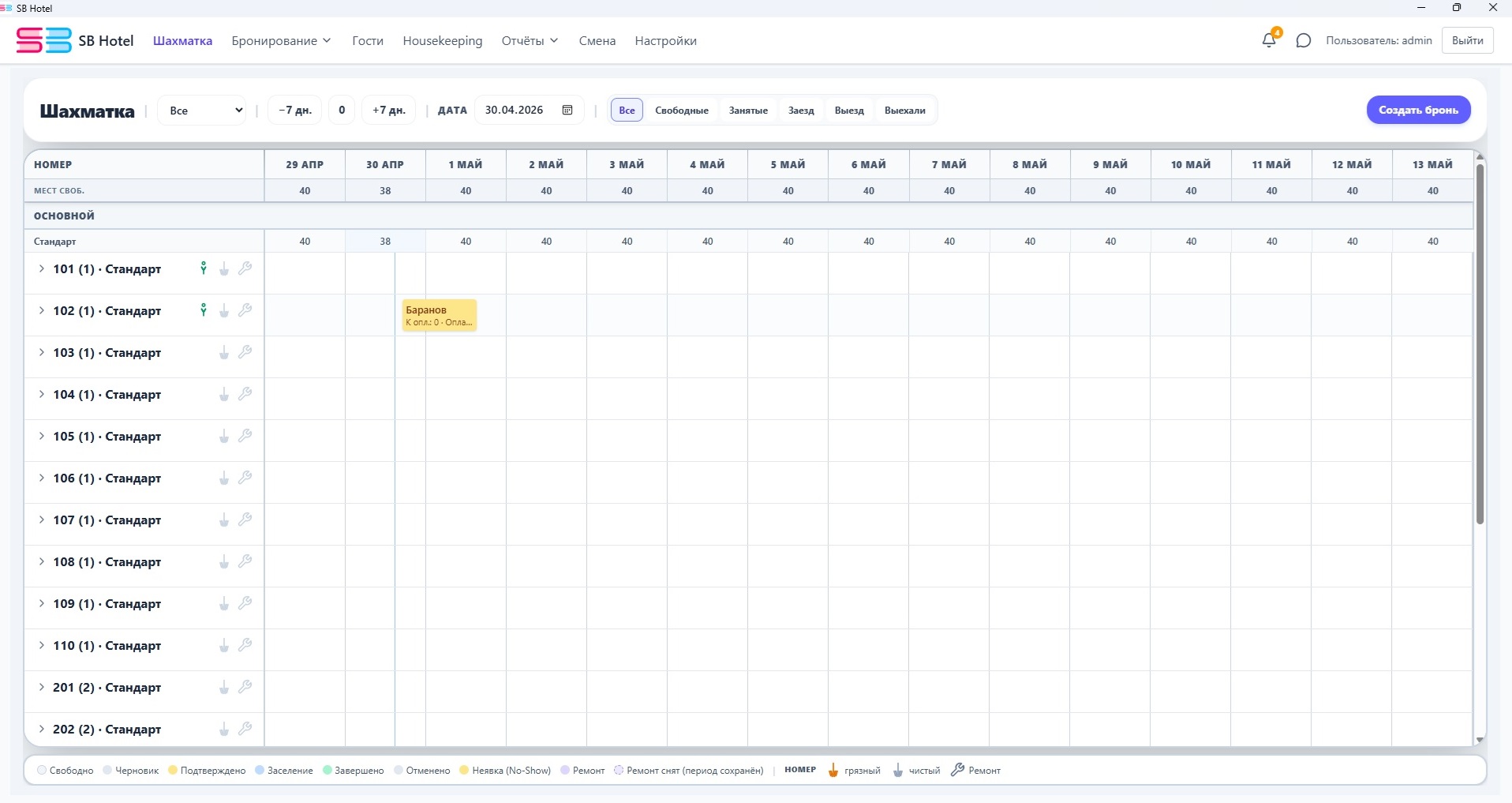The width and height of the screenshot is (1512, 803).
Task: Toggle cleaning broom for room 105
Action: coord(224,437)
